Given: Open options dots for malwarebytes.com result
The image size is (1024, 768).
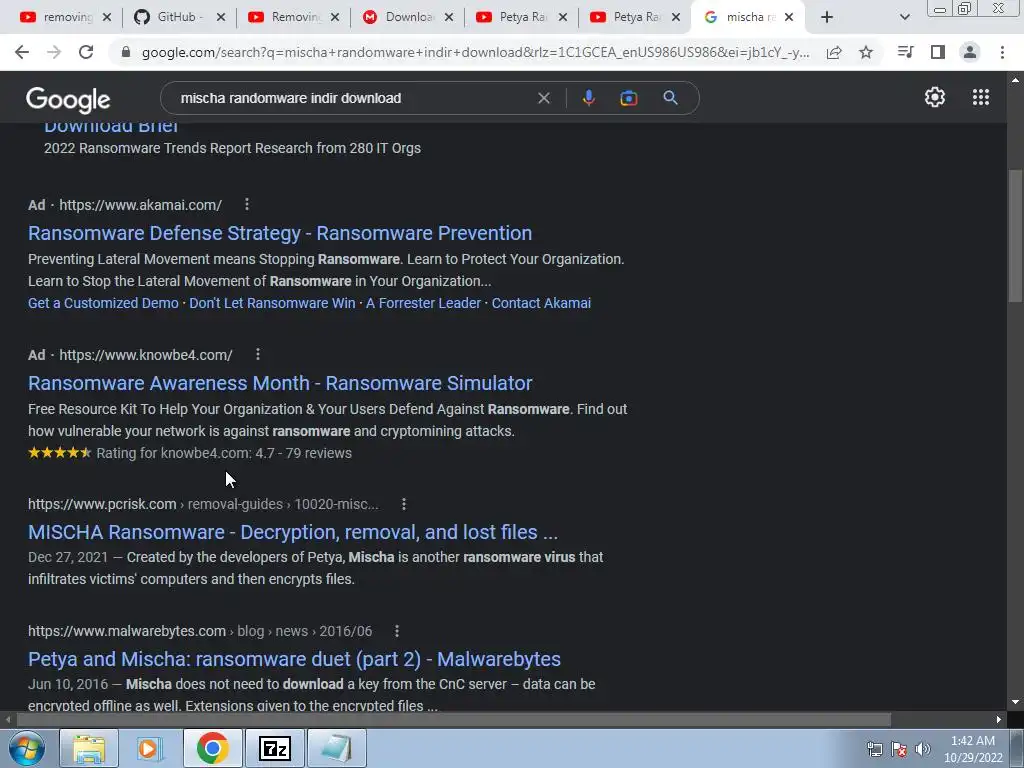Looking at the screenshot, I should point(397,631).
